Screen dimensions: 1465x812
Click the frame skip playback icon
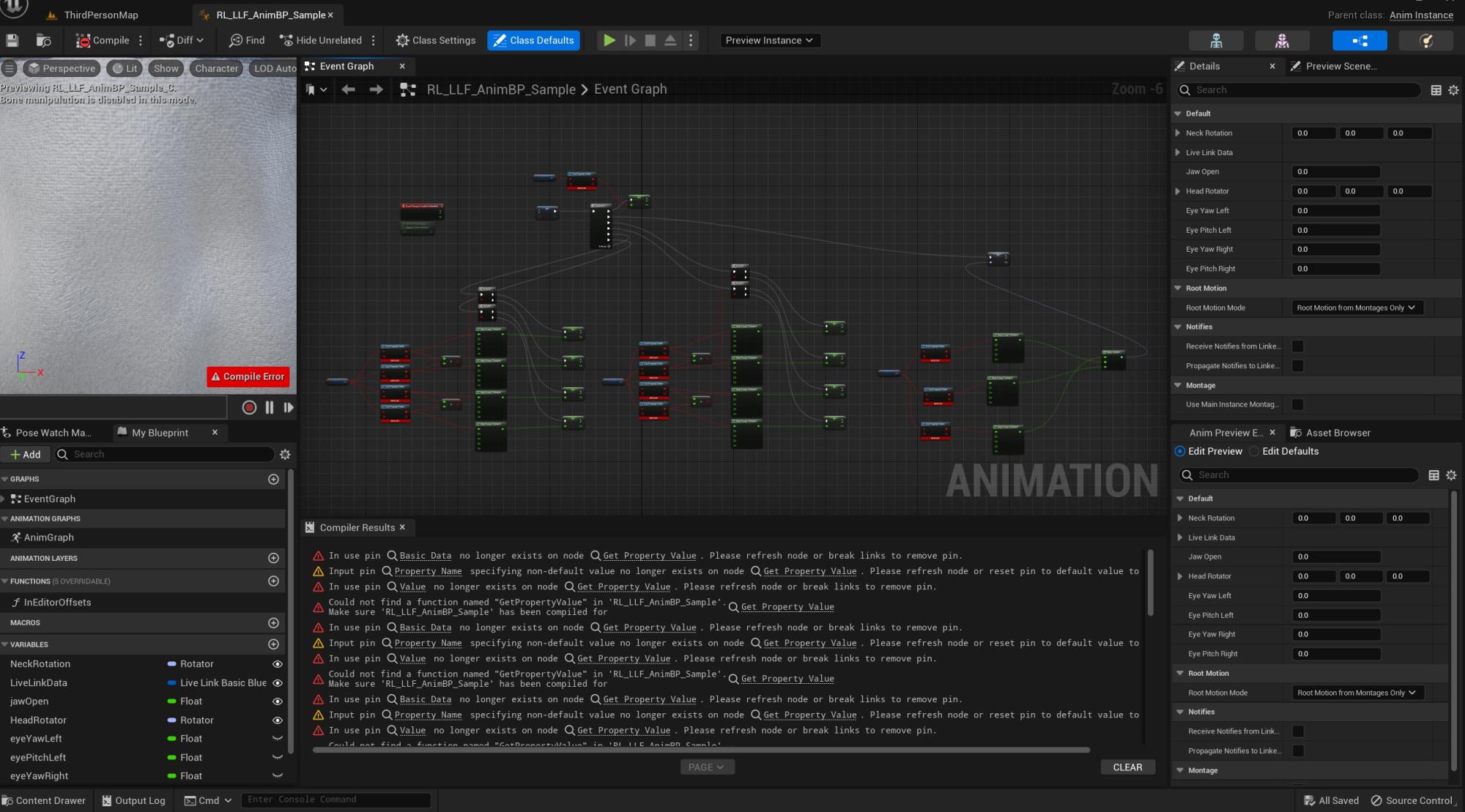[630, 40]
